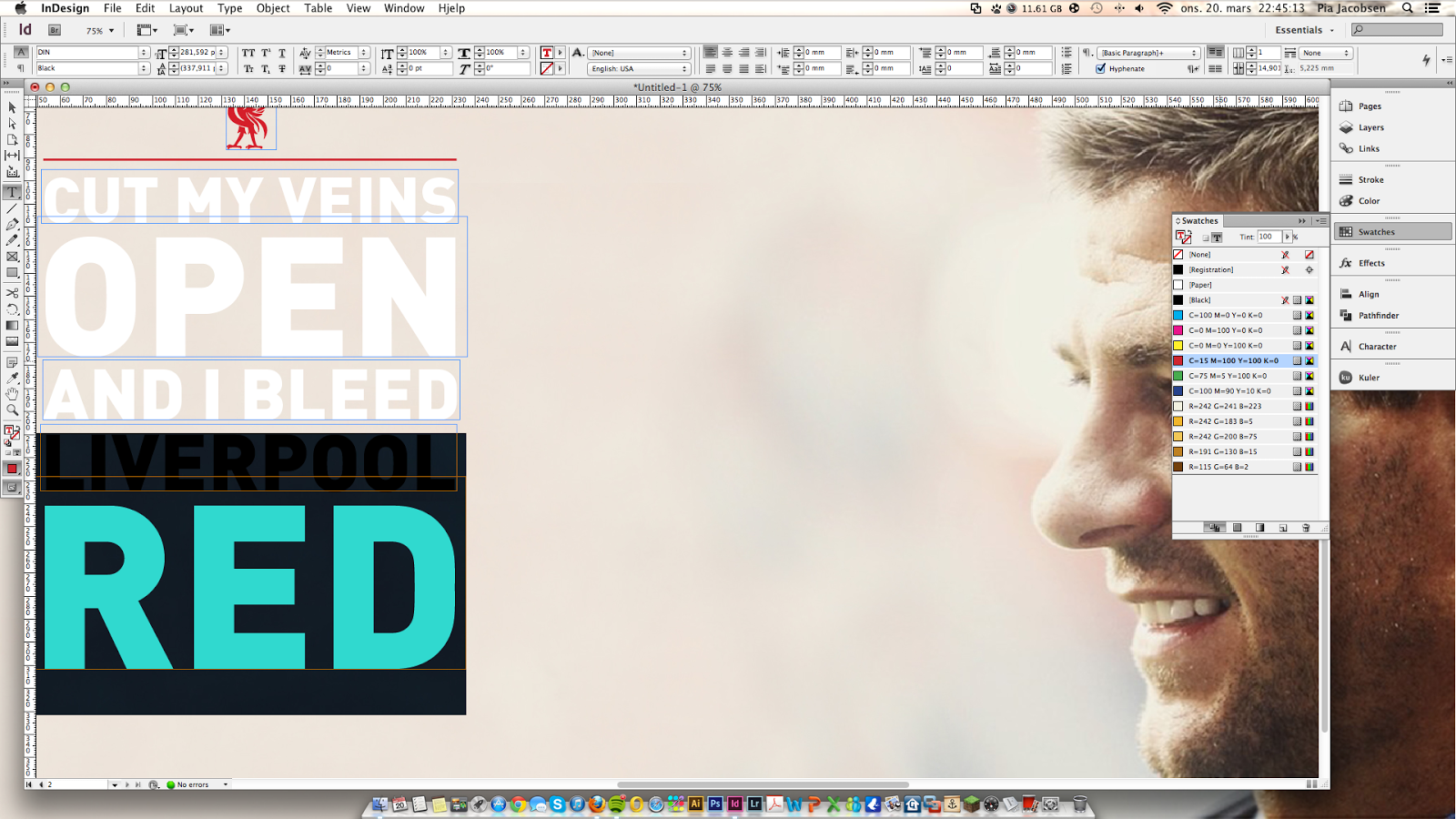Open the Window menu
Screen dimensions: 1456x819
(x=404, y=8)
